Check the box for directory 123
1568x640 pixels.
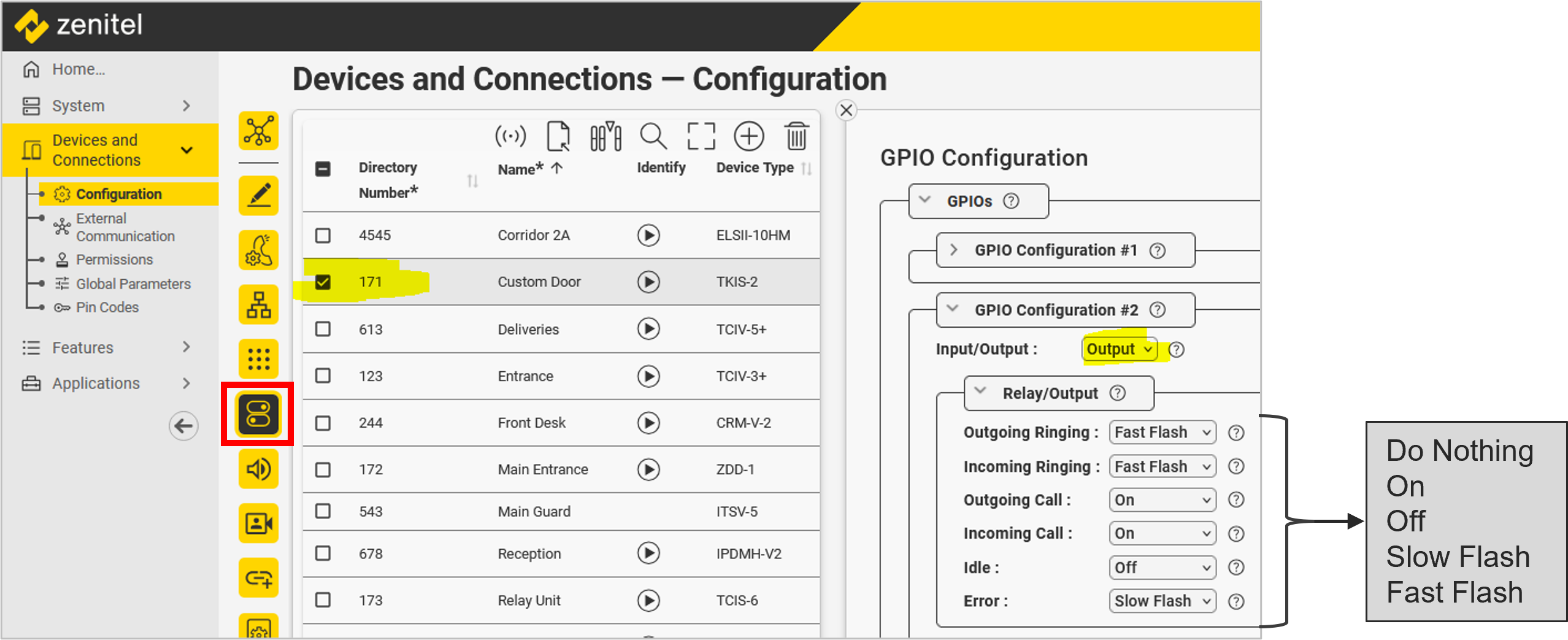[323, 376]
